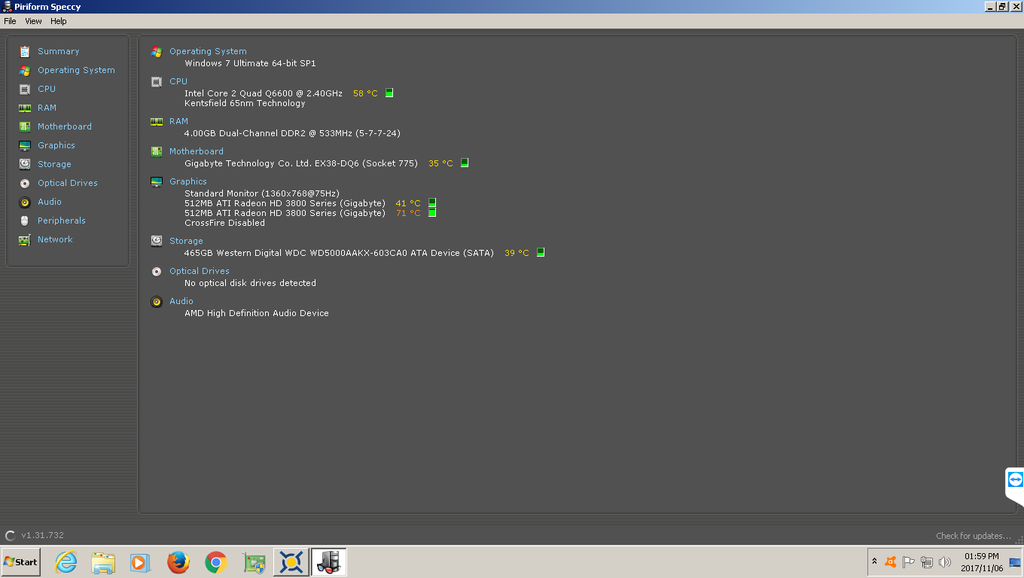Click the Peripherals mouse icon in sidebar
Viewport: 1024px width, 578px height.
pyautogui.click(x=25, y=221)
